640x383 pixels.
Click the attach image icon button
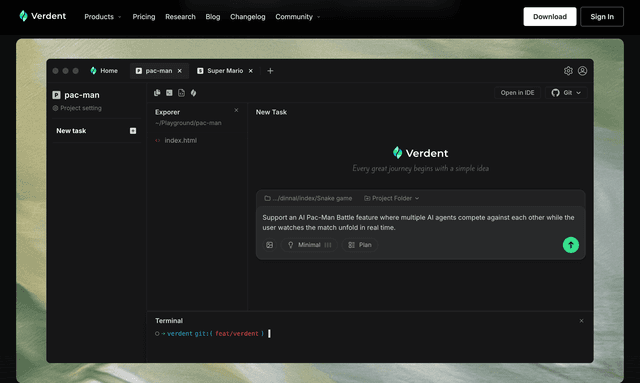click(269, 245)
